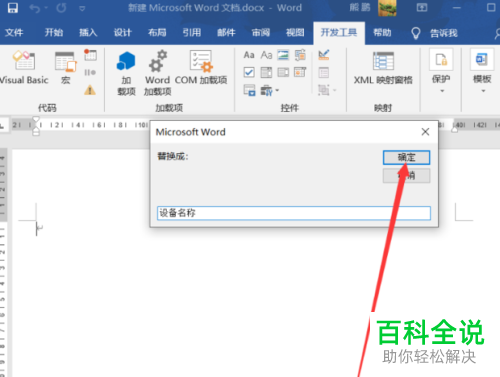Image resolution: width=500 pixels, height=377 pixels.
Task: Open XML 映射窗格 pane
Action: click(x=383, y=68)
